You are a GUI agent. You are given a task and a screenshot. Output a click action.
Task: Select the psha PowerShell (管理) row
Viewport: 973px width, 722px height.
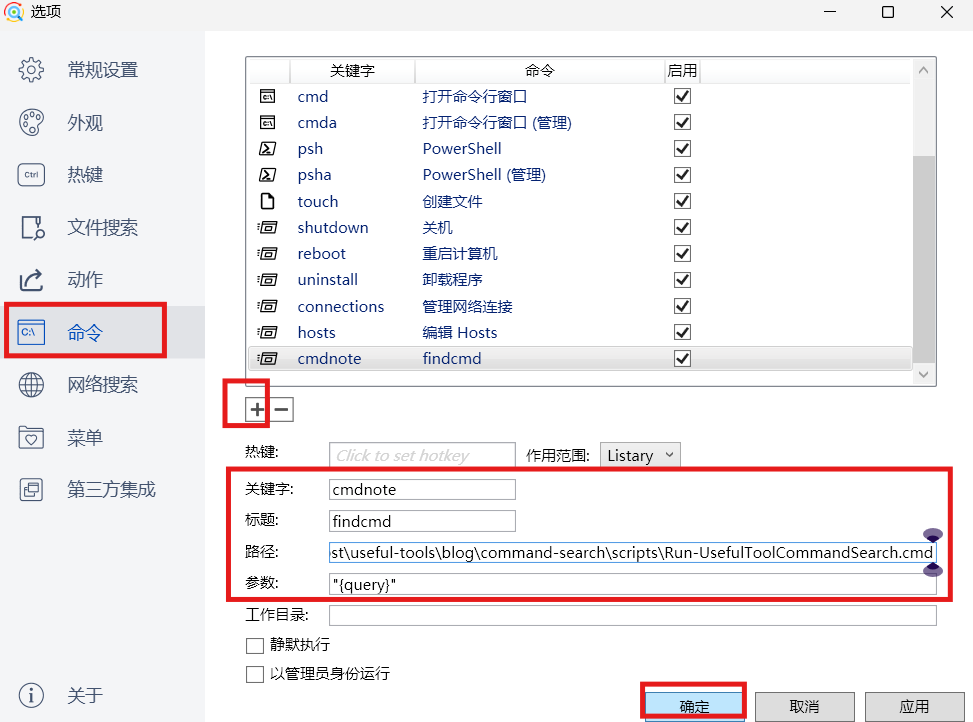tap(580, 175)
